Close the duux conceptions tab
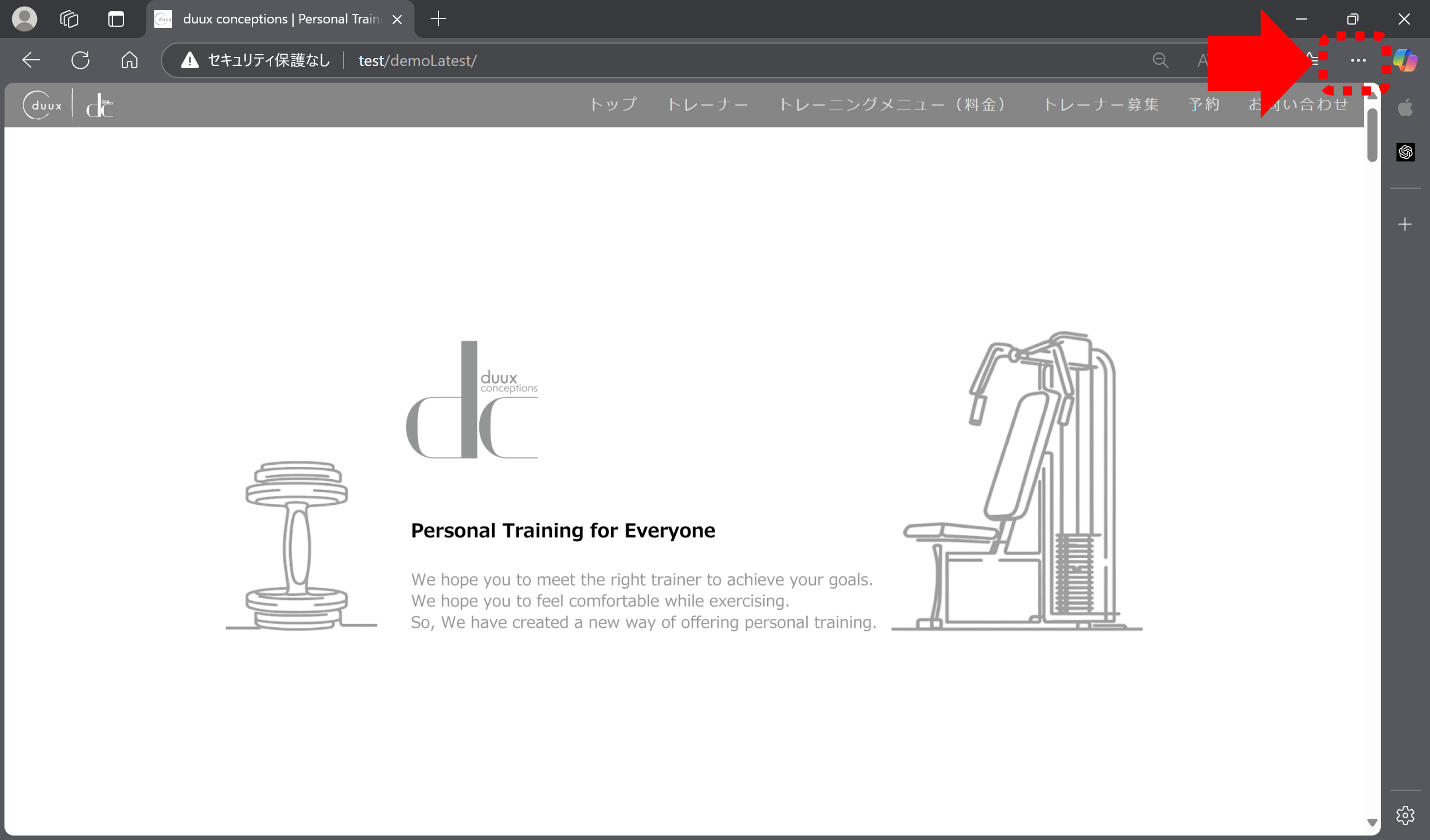 click(x=397, y=19)
